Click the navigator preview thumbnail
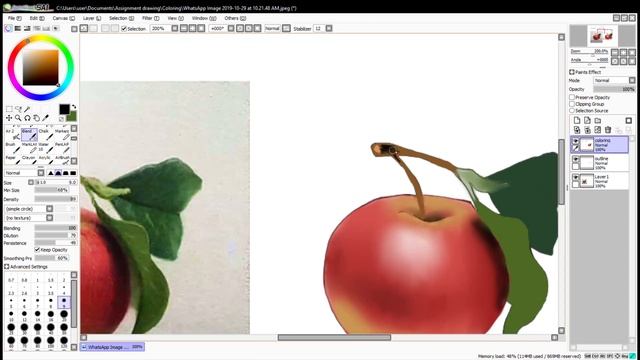The width and height of the screenshot is (640, 360). [x=602, y=36]
